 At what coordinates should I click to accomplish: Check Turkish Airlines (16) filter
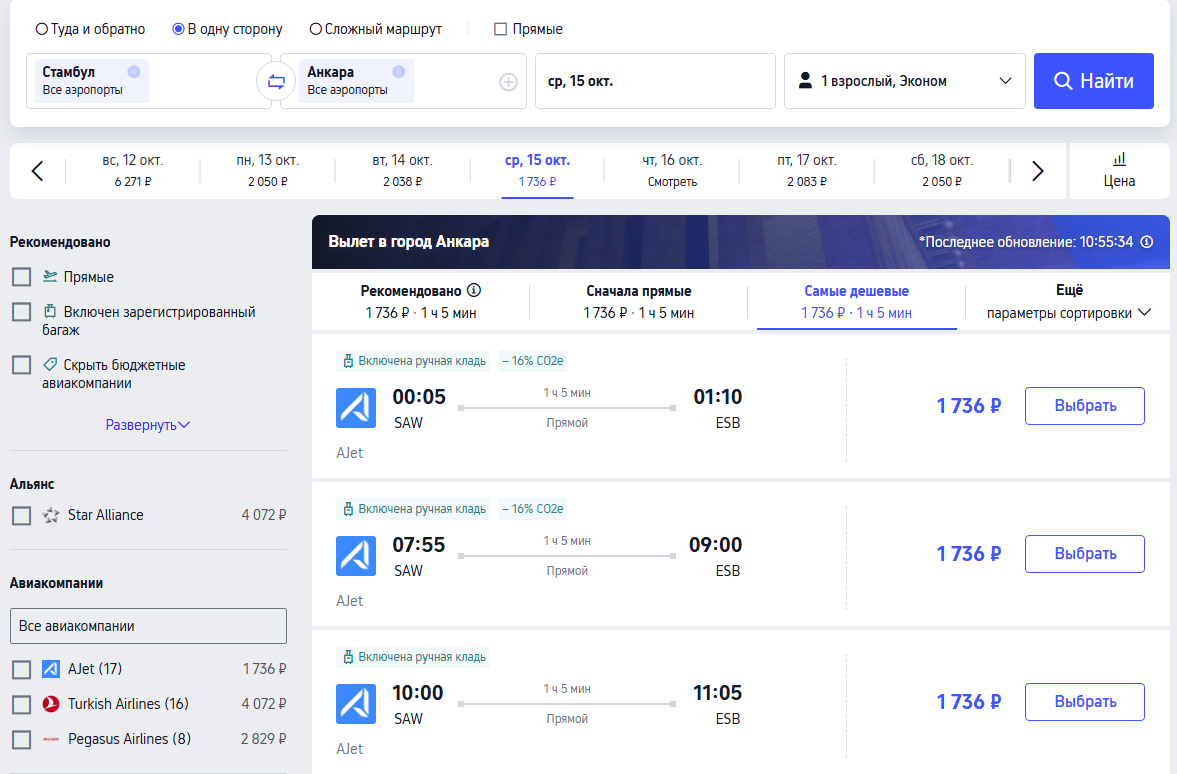coord(22,704)
